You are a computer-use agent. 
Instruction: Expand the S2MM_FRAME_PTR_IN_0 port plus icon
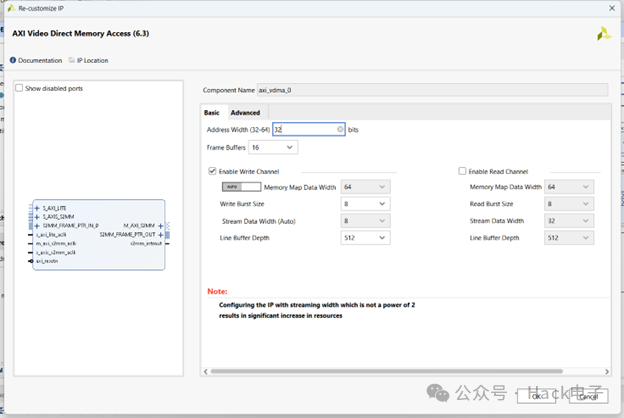pos(37,226)
